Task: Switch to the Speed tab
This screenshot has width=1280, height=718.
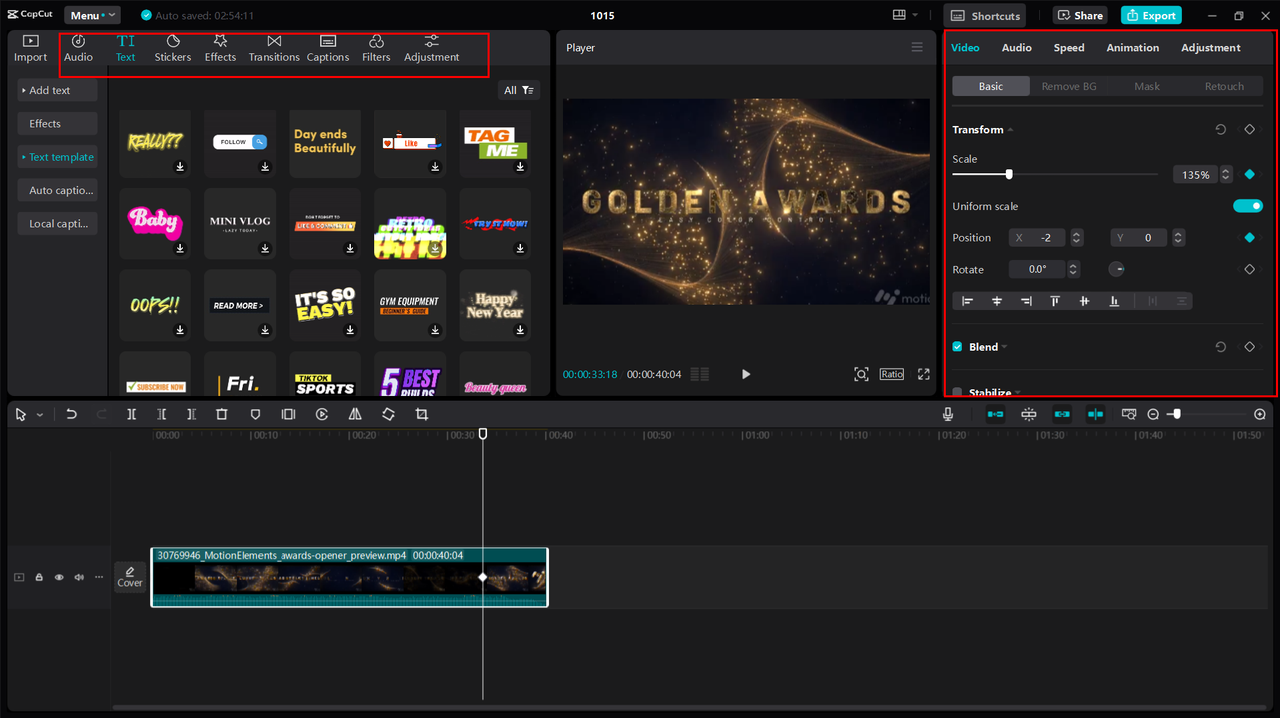Action: tap(1069, 48)
